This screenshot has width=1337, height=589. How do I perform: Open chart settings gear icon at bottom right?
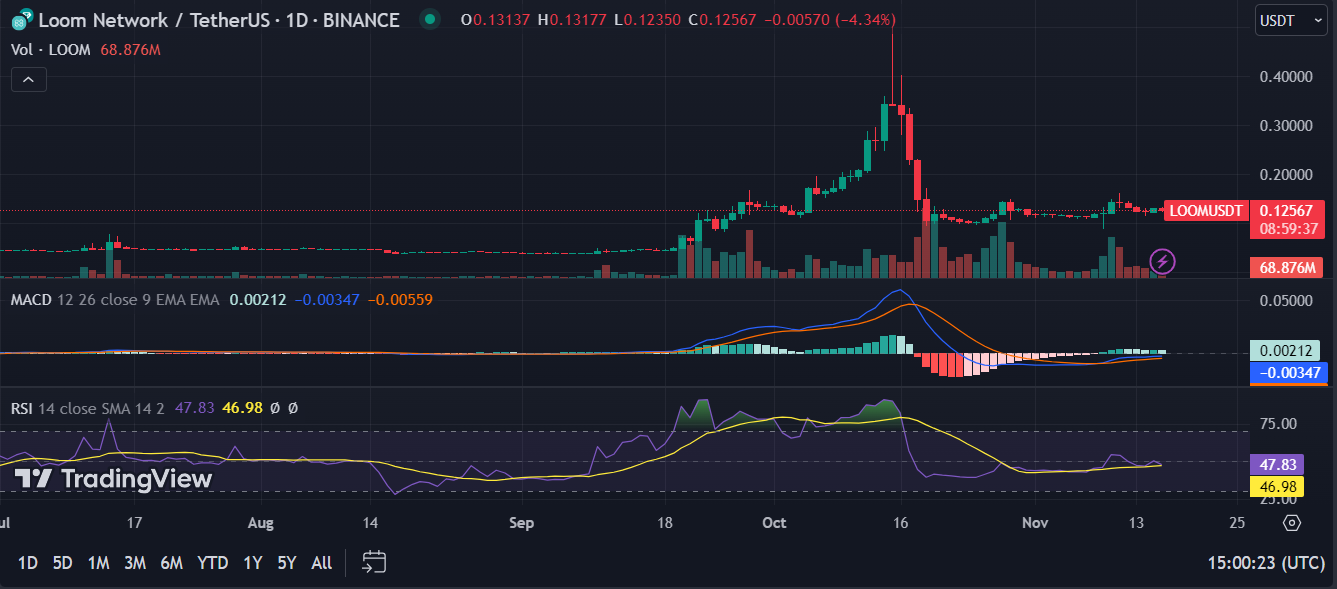1291,523
